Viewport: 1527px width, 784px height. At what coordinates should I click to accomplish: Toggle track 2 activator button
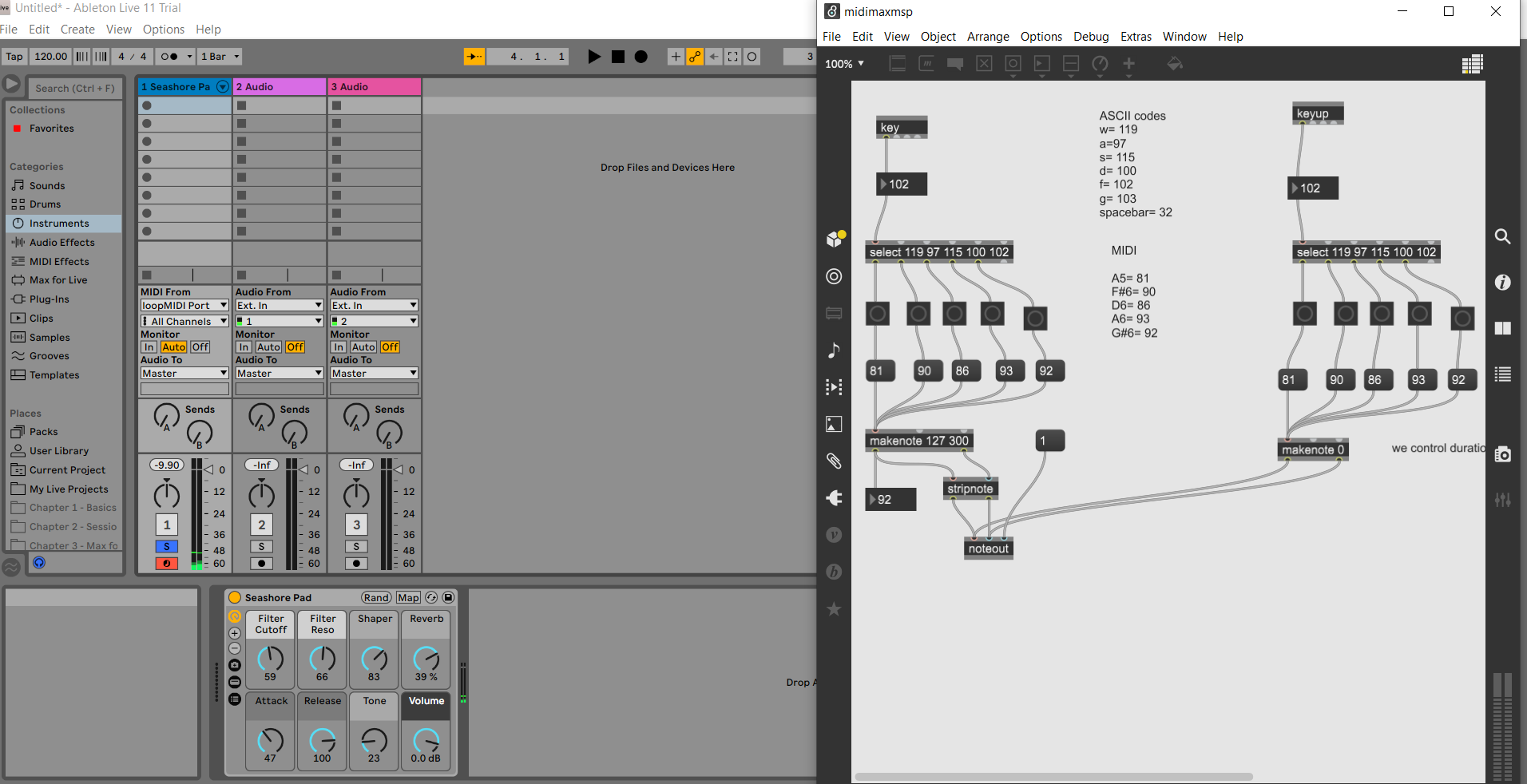(262, 525)
